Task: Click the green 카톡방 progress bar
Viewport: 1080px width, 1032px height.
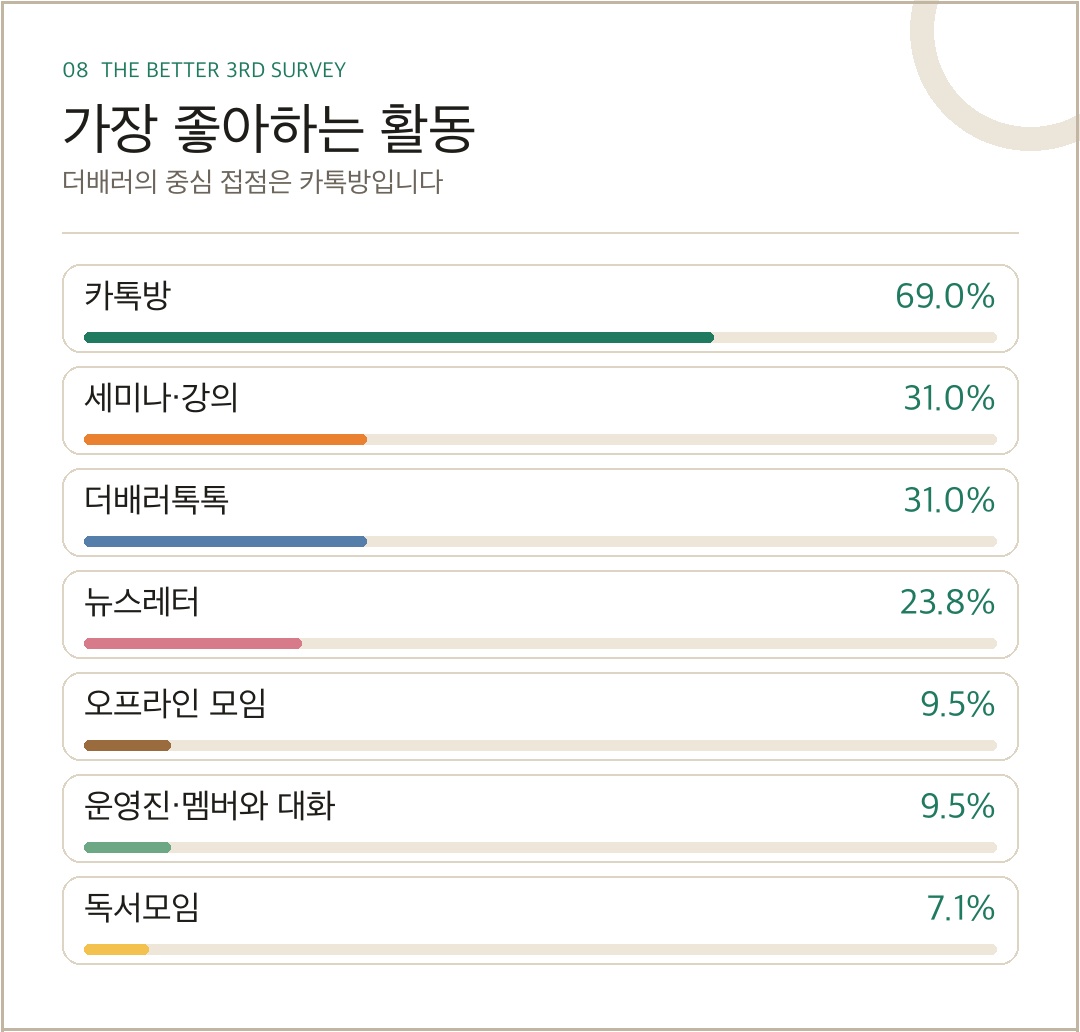Action: coord(399,338)
